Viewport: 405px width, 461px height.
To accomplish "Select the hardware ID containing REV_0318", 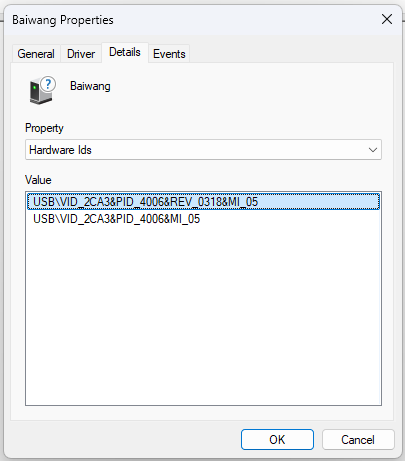I will pos(203,202).
